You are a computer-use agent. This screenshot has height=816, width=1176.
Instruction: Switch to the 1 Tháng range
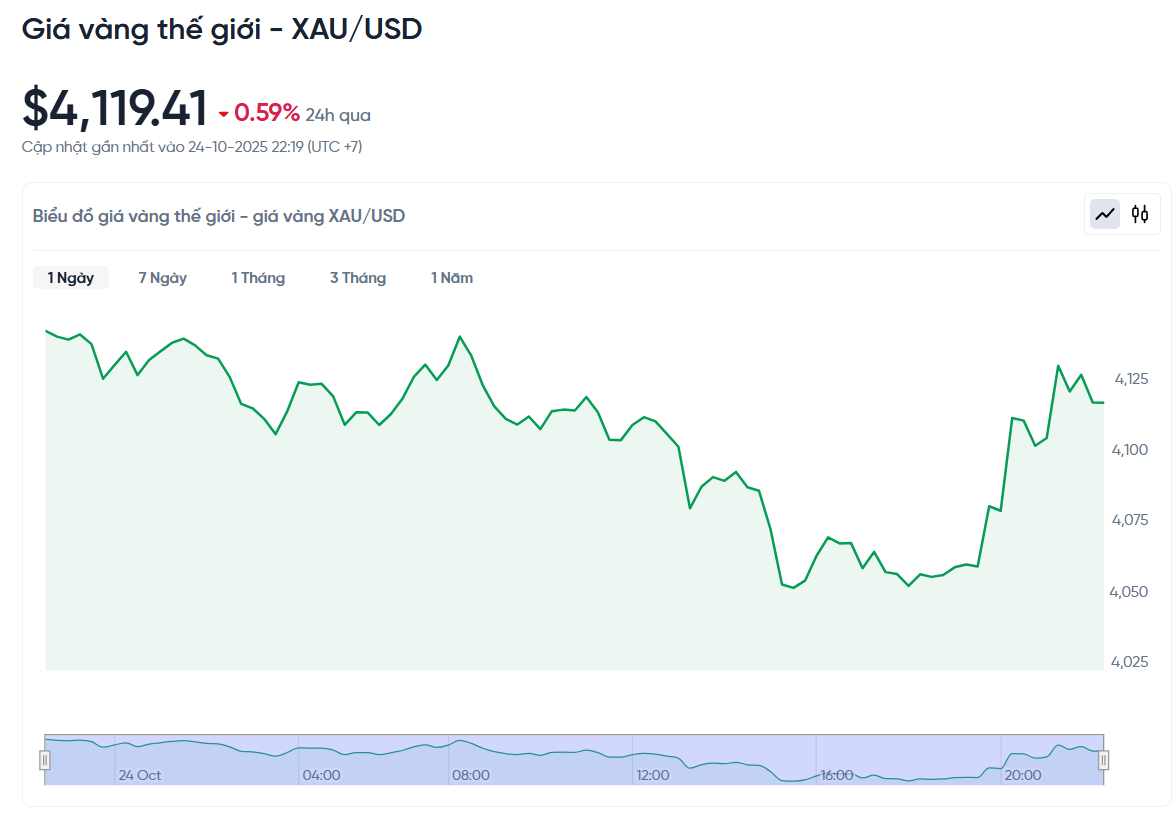(x=258, y=278)
